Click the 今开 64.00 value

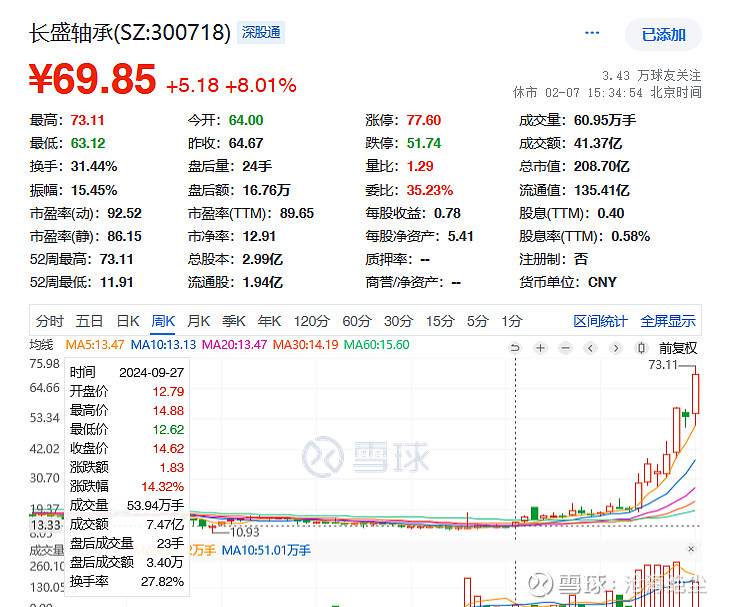246,120
